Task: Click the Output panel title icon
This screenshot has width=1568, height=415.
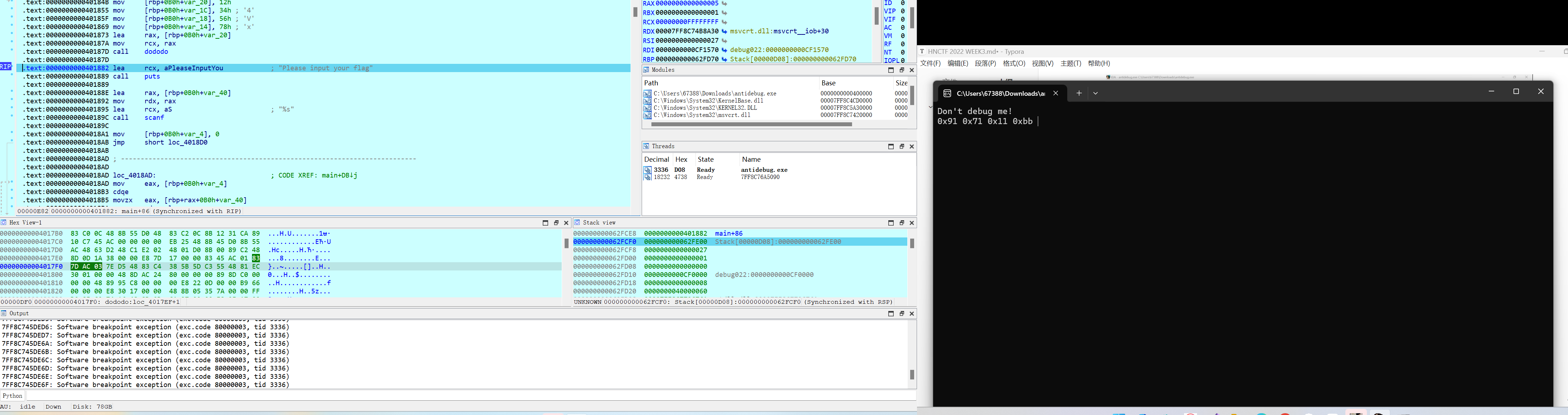Action: click(x=4, y=314)
